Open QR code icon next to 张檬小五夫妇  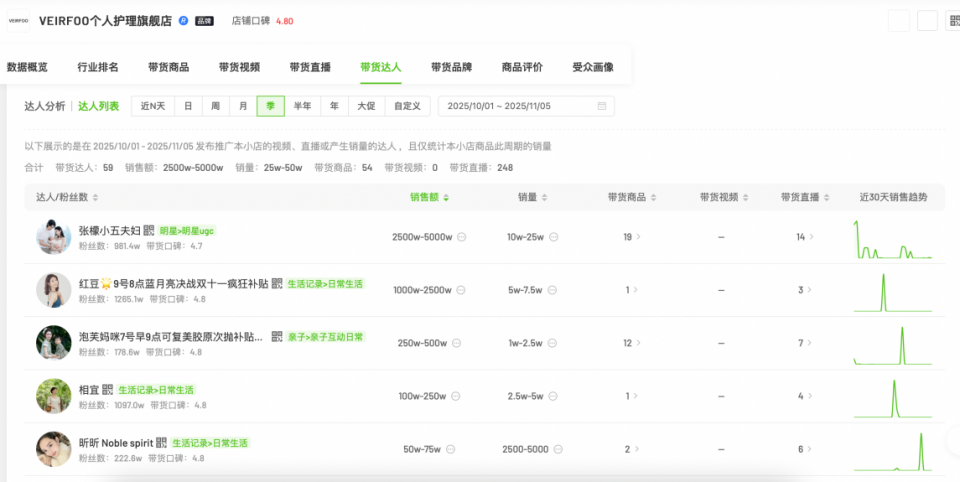click(x=149, y=231)
